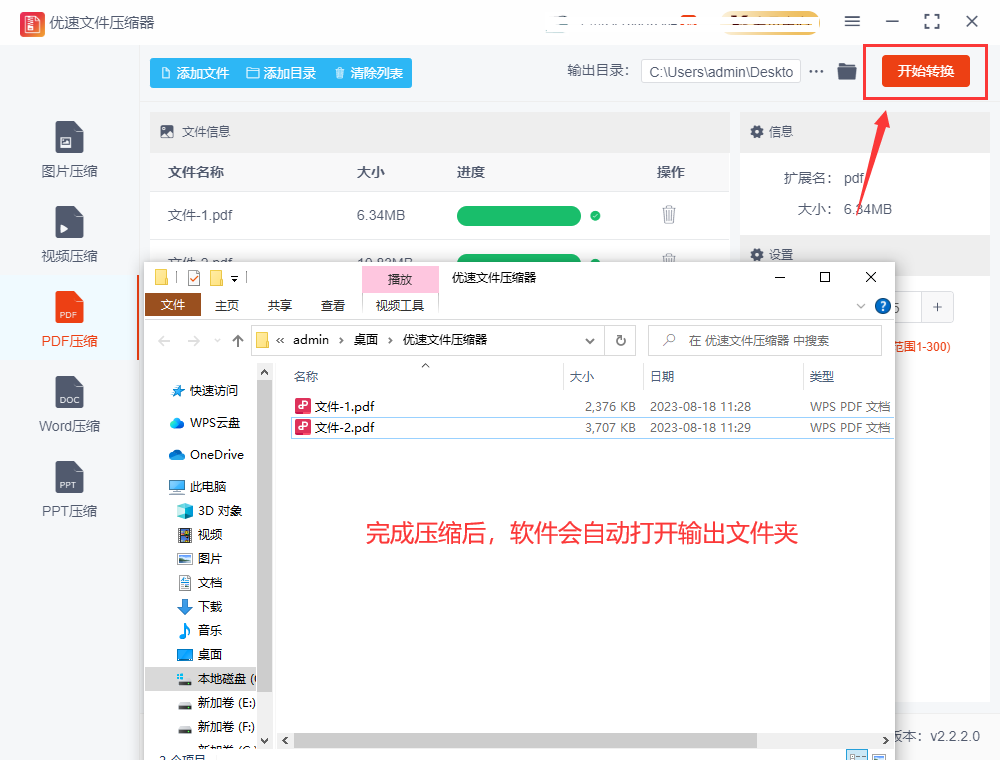Expand the Explorer ribbon chevron
The height and width of the screenshot is (760, 1000).
(860, 307)
